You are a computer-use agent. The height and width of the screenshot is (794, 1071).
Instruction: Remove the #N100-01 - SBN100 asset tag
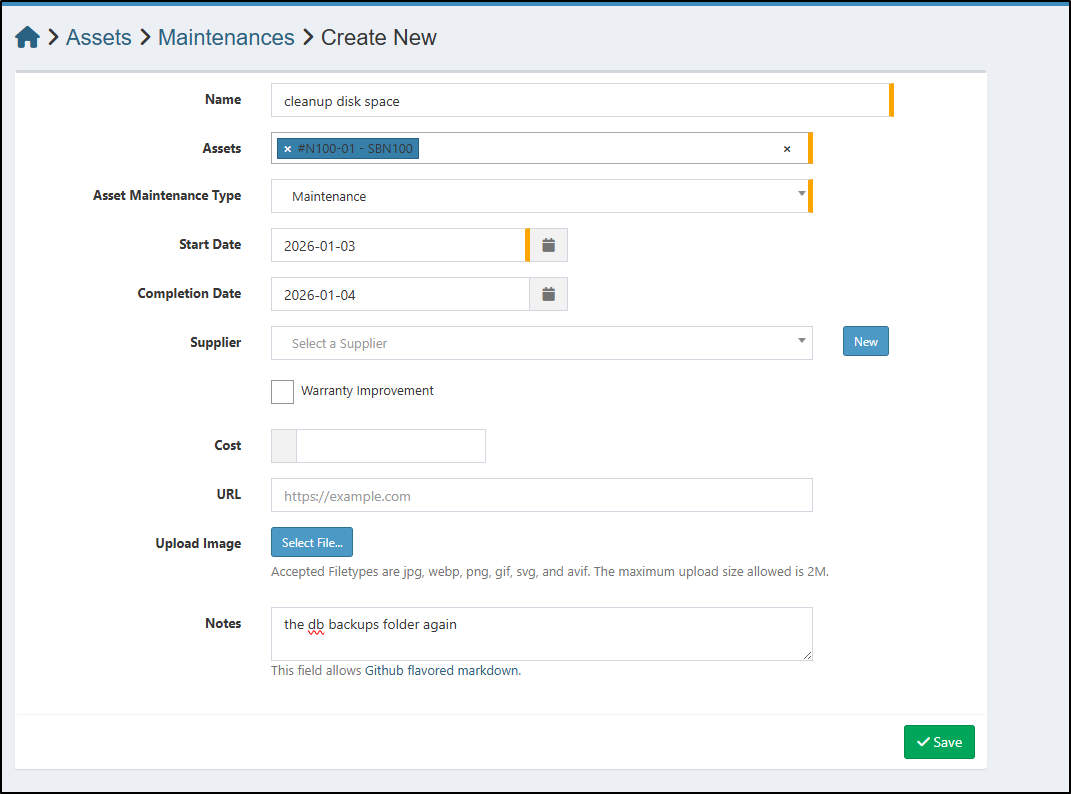click(288, 149)
